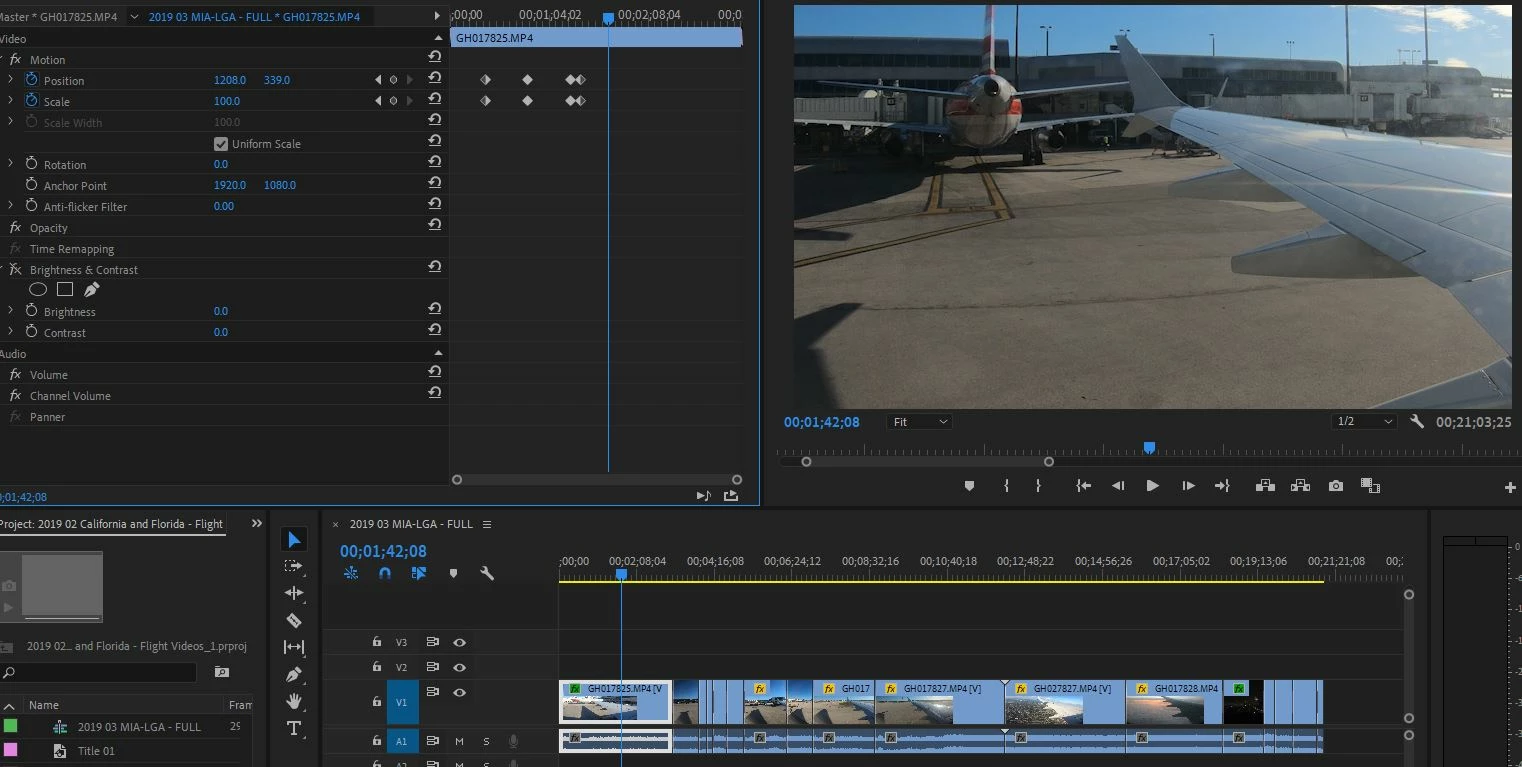Screen dimensions: 1522x767
Task: Select the Ripple Edit tool
Action: pyautogui.click(x=294, y=593)
